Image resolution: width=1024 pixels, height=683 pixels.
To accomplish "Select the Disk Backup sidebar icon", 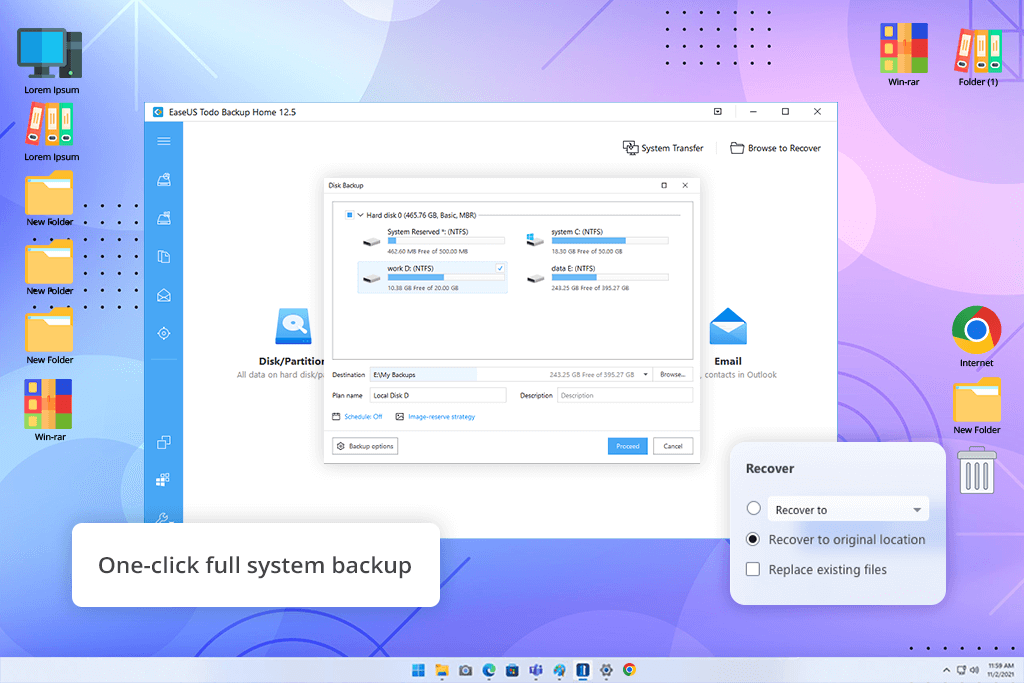I will [164, 180].
